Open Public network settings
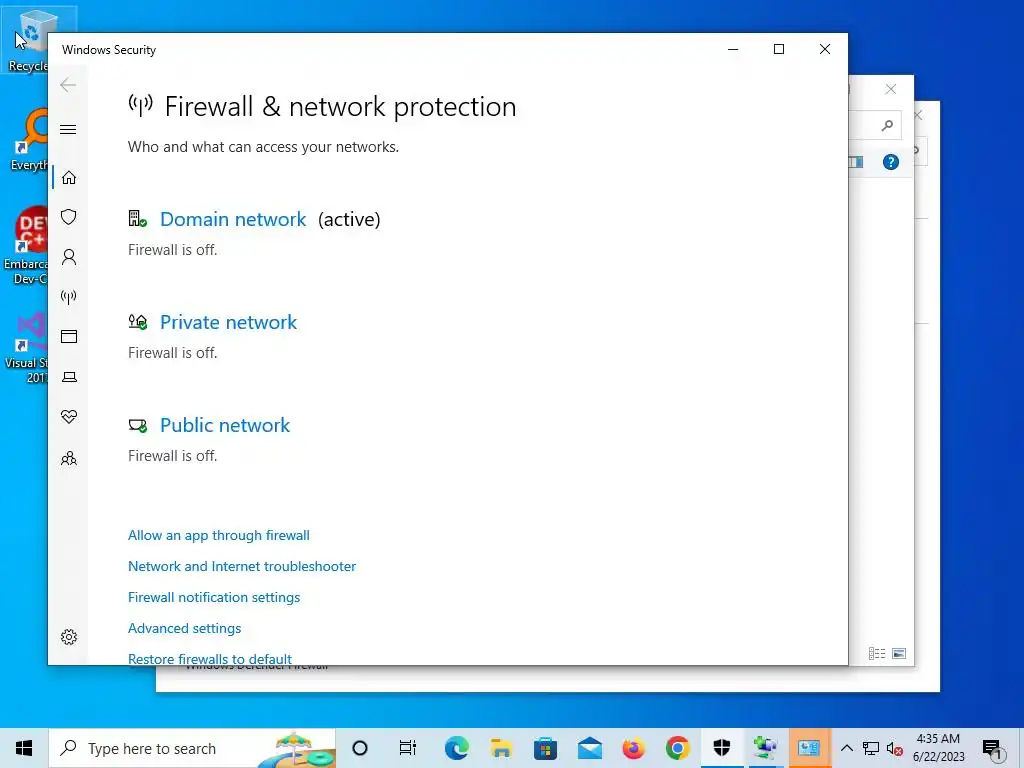 pyautogui.click(x=225, y=426)
